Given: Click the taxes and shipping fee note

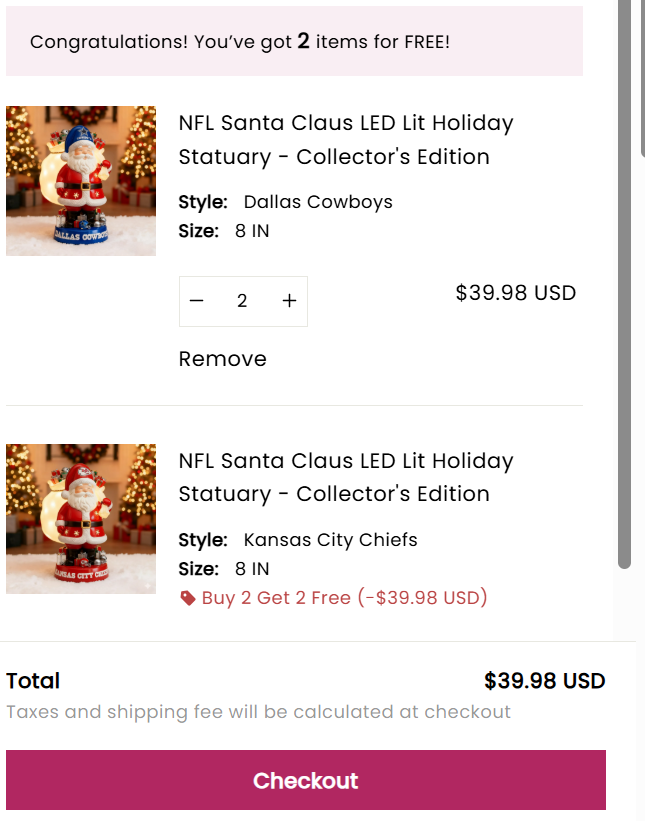Looking at the screenshot, I should click(258, 712).
